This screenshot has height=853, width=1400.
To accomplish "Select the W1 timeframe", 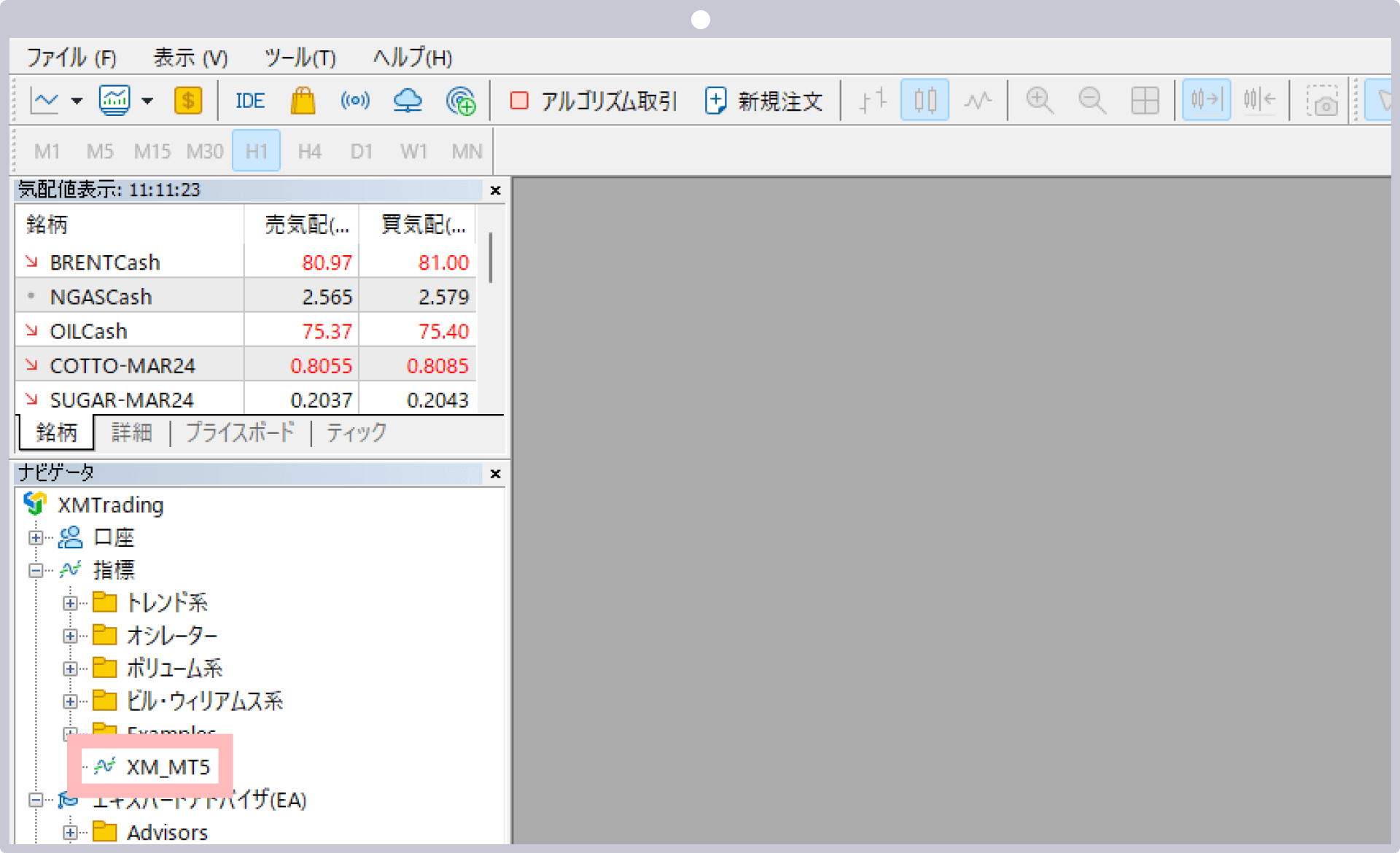I will point(413,151).
